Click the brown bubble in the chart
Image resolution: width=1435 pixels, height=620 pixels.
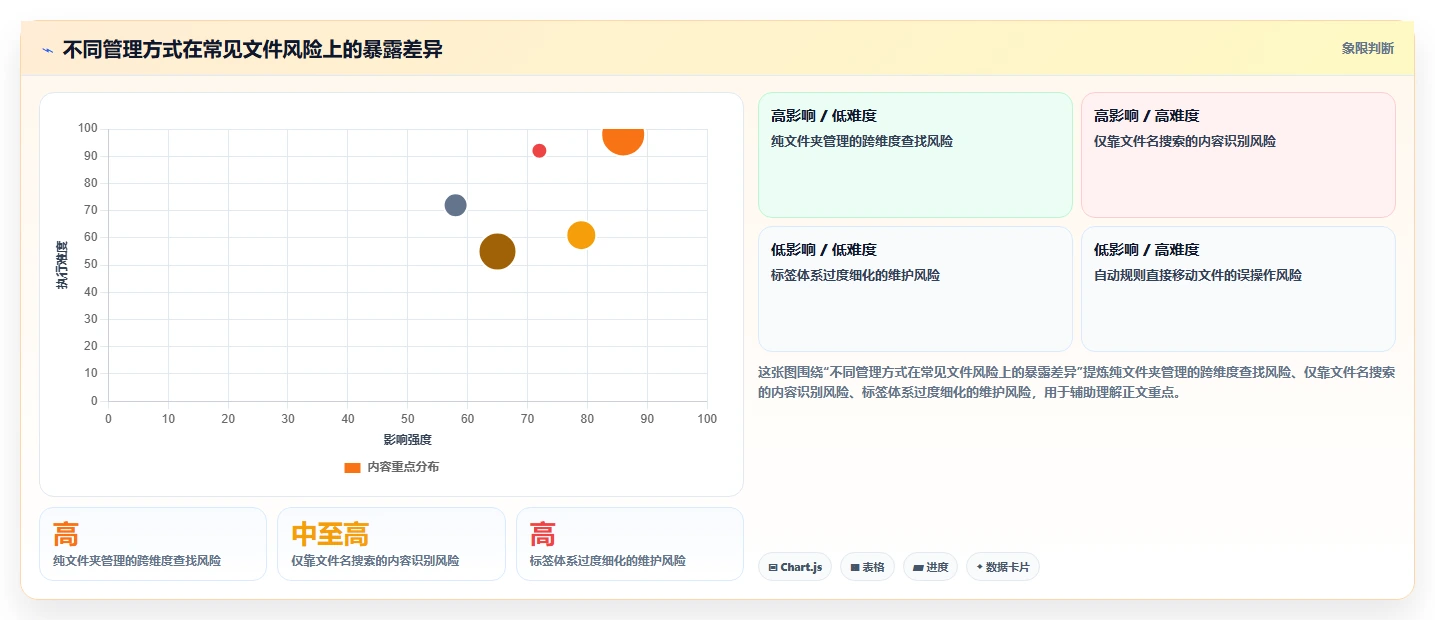[497, 252]
